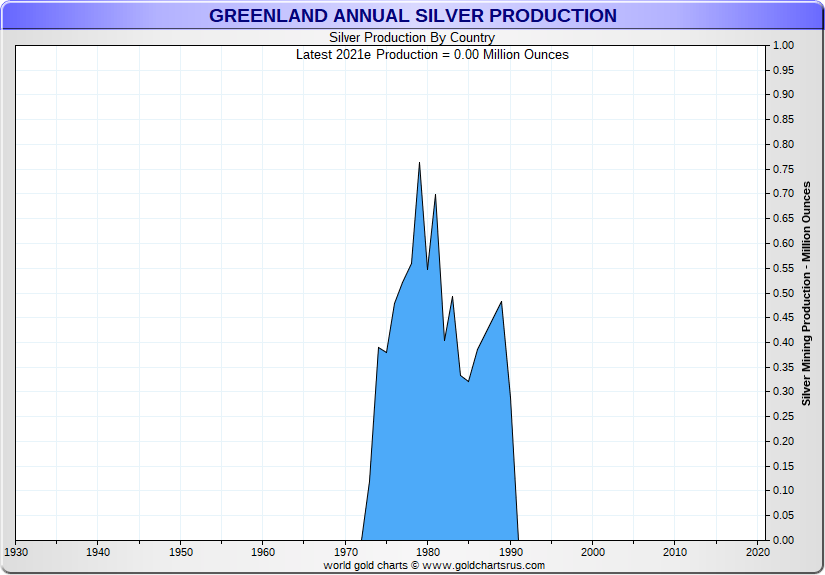Select the 2000 year axis label
Screen dimensions: 825x575
(x=593, y=552)
